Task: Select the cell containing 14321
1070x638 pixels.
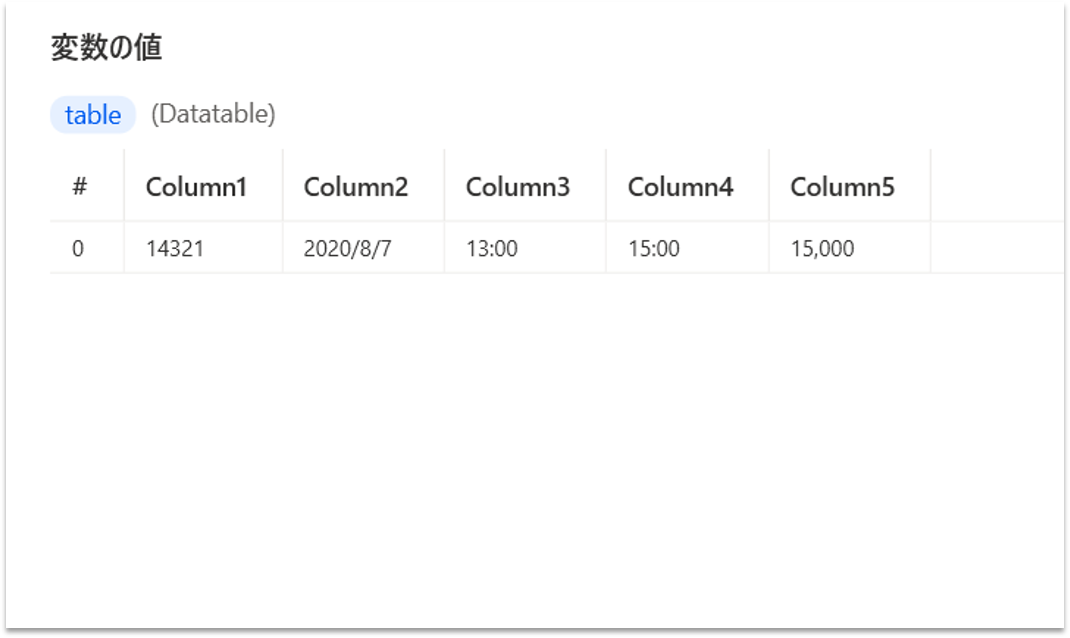Action: [175, 249]
